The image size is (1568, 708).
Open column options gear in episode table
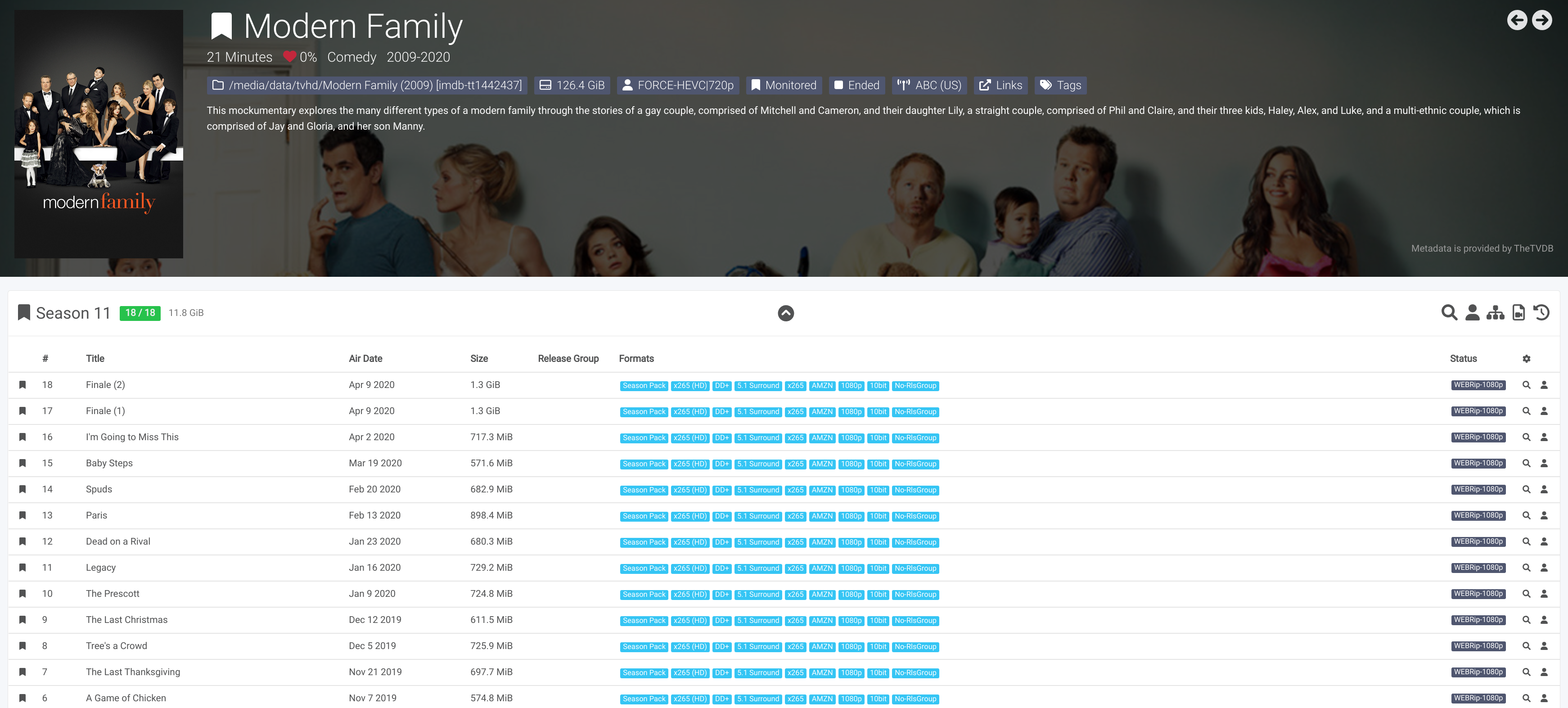coord(1527,359)
